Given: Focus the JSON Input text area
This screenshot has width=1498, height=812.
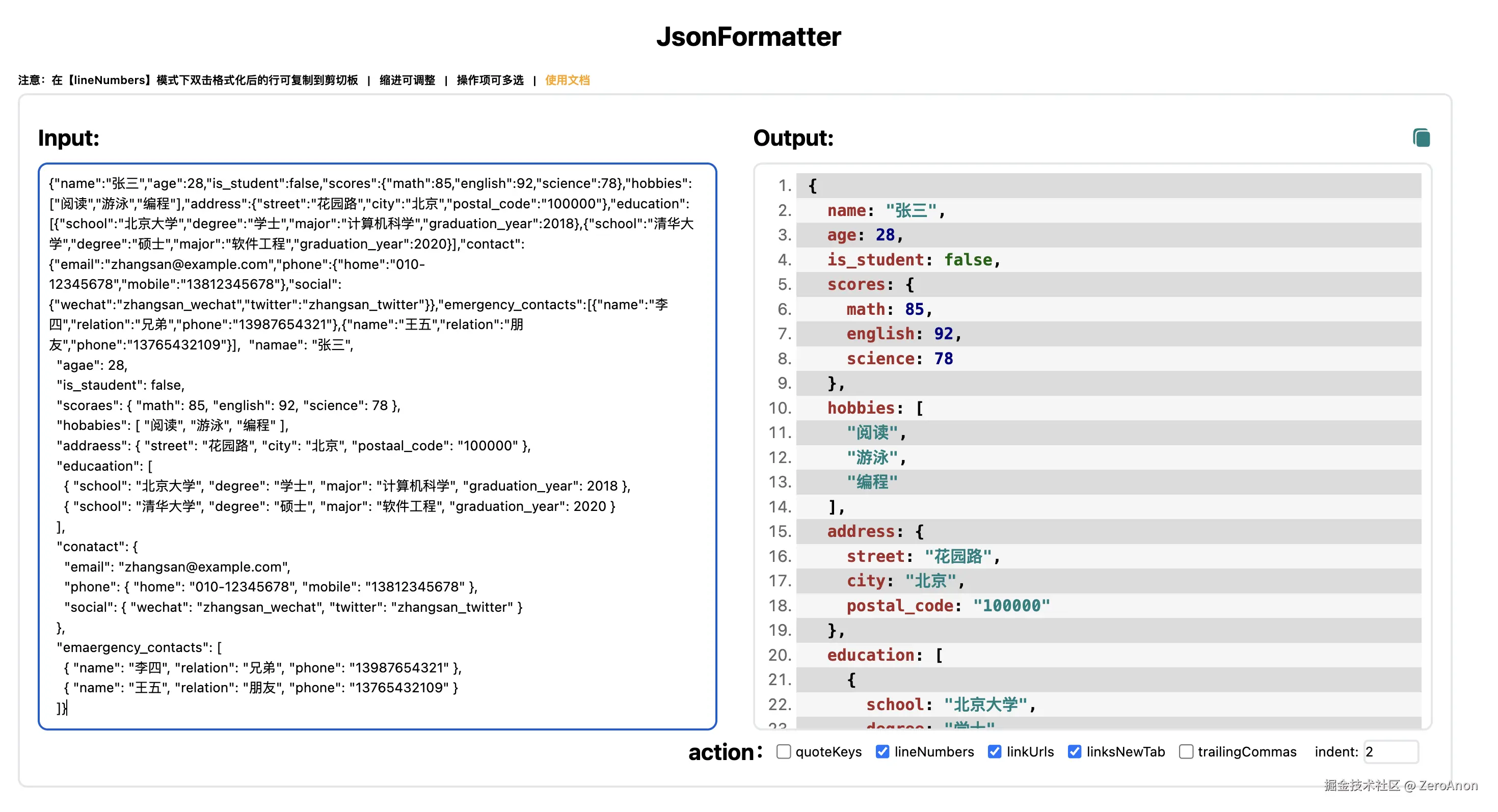Looking at the screenshot, I should tap(377, 446).
